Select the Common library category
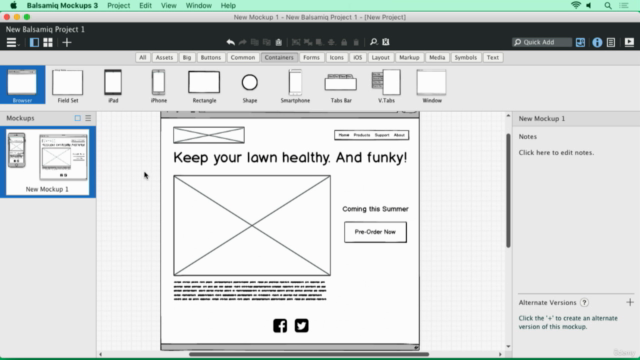 243,58
